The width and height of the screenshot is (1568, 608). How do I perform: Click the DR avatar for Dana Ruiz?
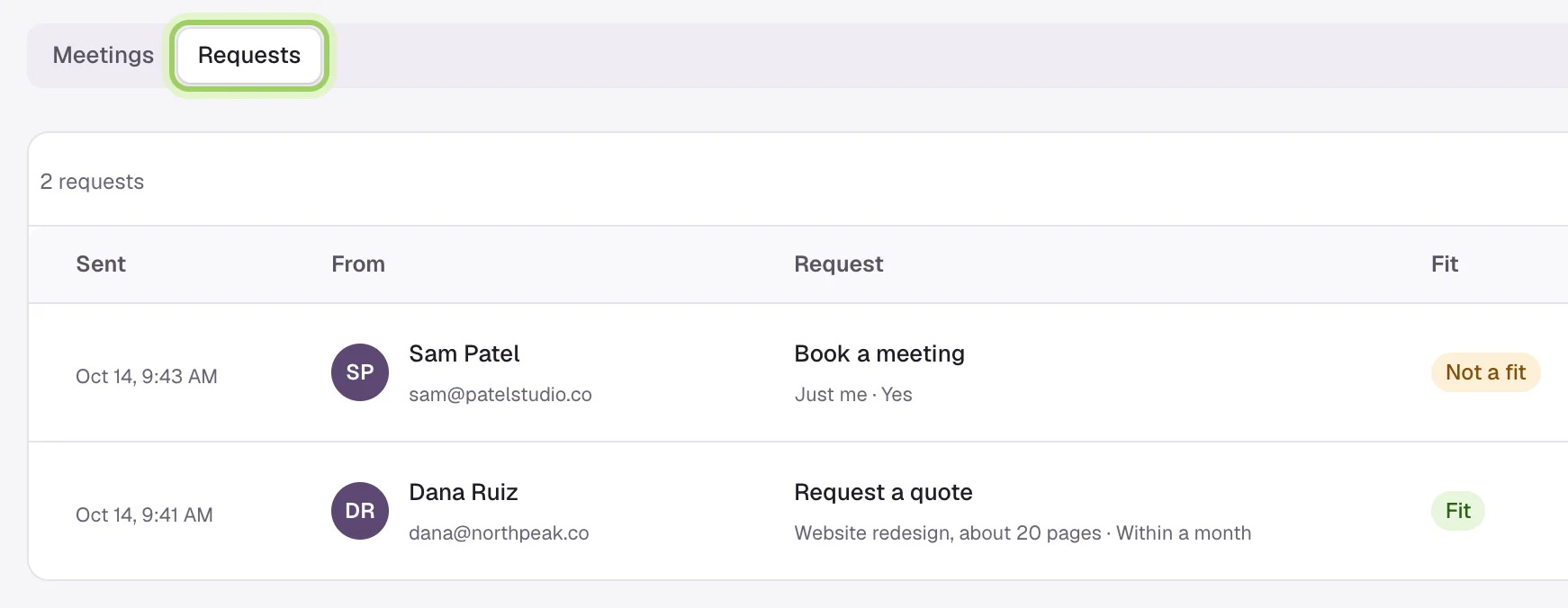point(360,511)
